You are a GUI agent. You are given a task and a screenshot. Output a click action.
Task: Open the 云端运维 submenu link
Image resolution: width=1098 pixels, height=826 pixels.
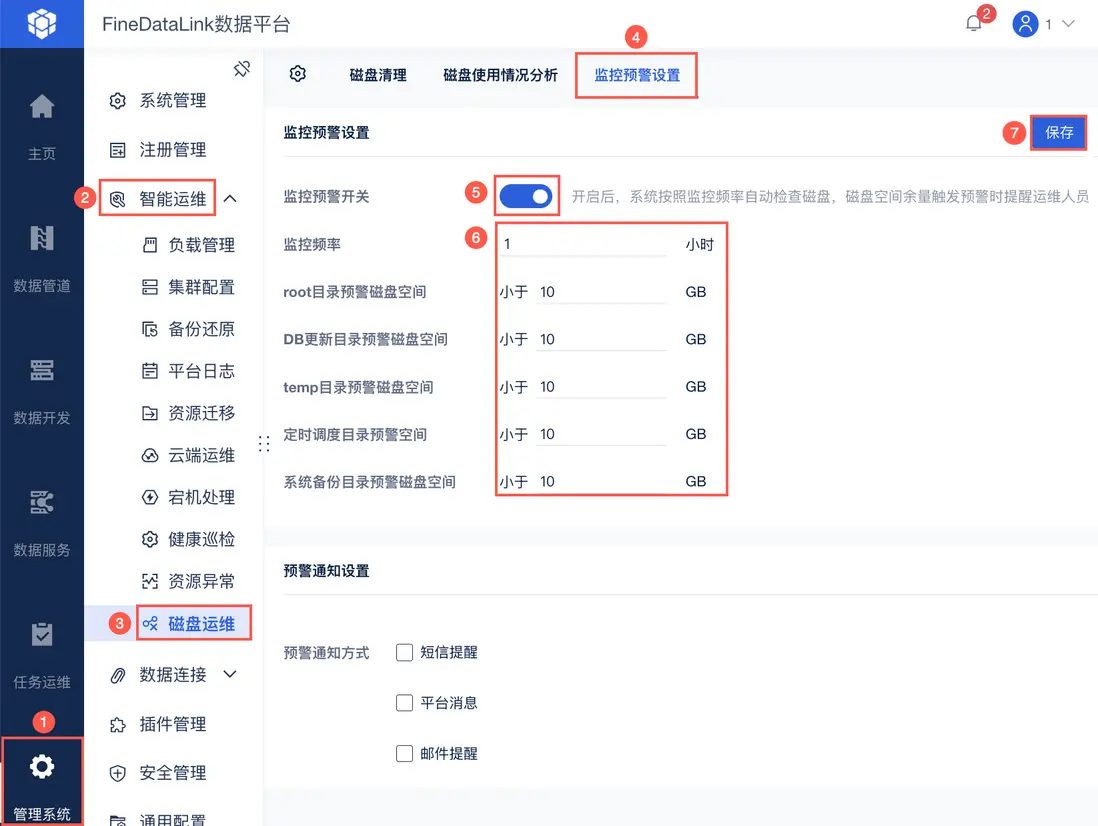click(201, 456)
